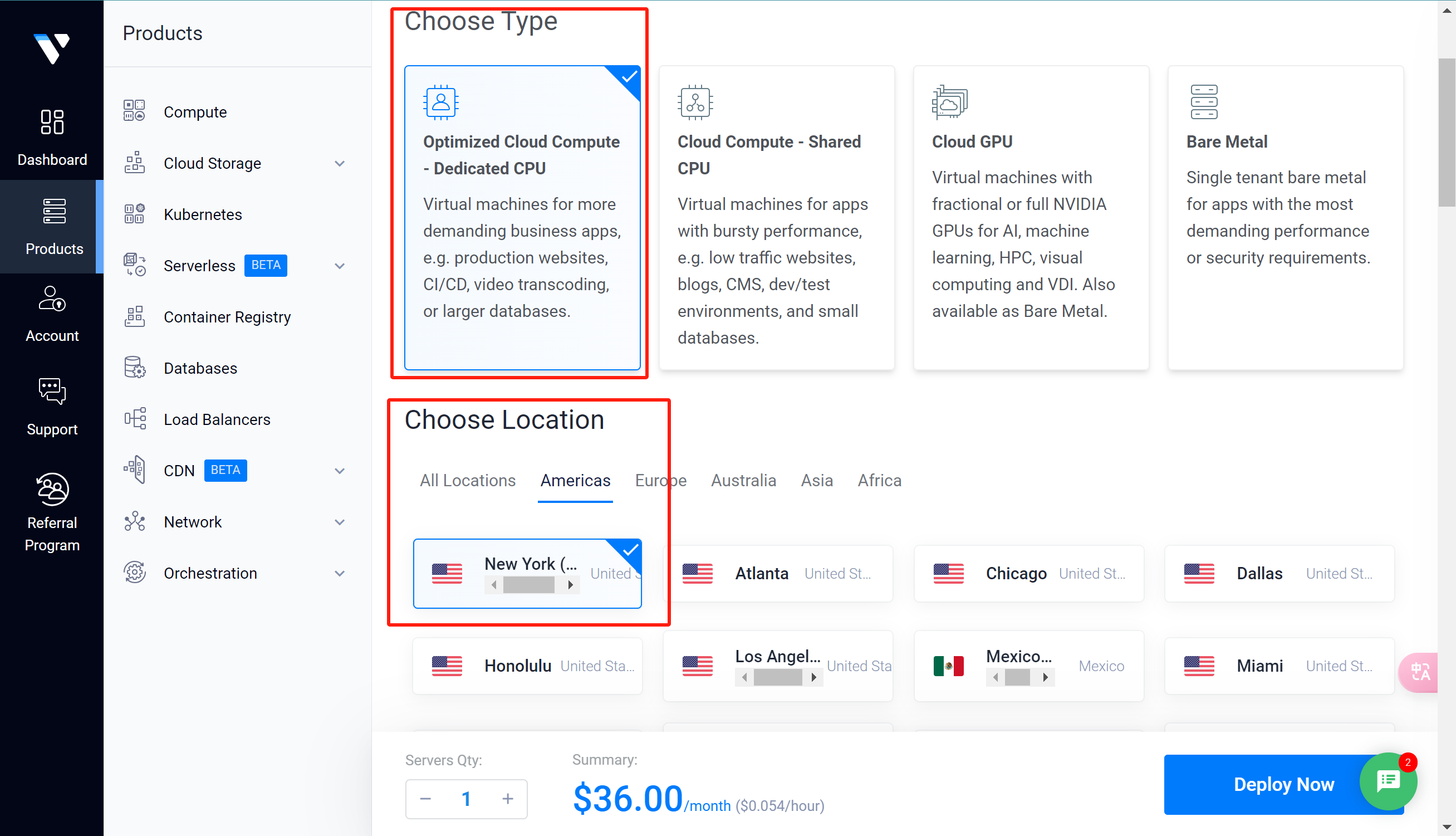
Task: Switch to the Europe locations tab
Action: pyautogui.click(x=660, y=480)
